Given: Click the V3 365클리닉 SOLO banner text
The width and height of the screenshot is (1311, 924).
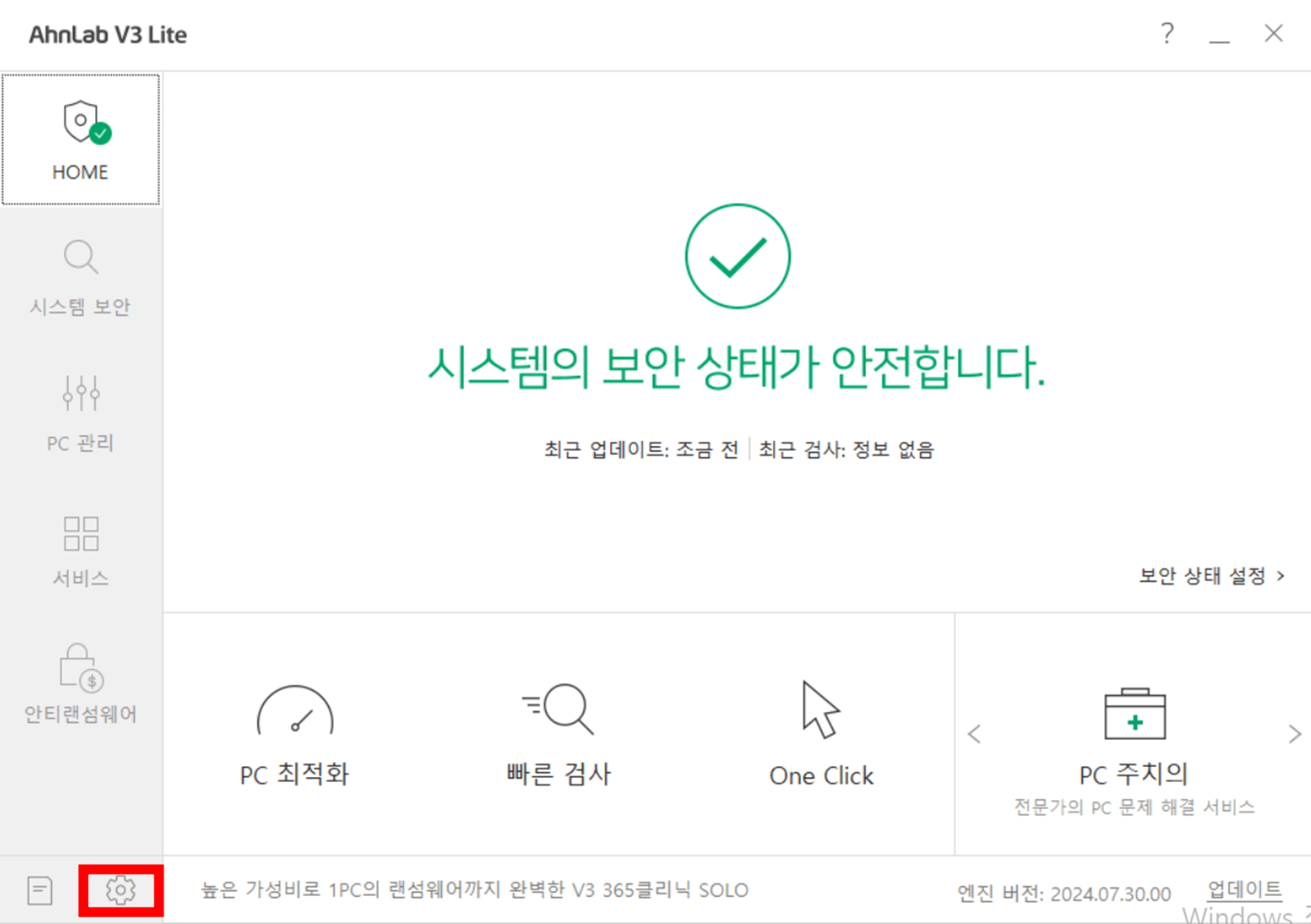Looking at the screenshot, I should [475, 890].
